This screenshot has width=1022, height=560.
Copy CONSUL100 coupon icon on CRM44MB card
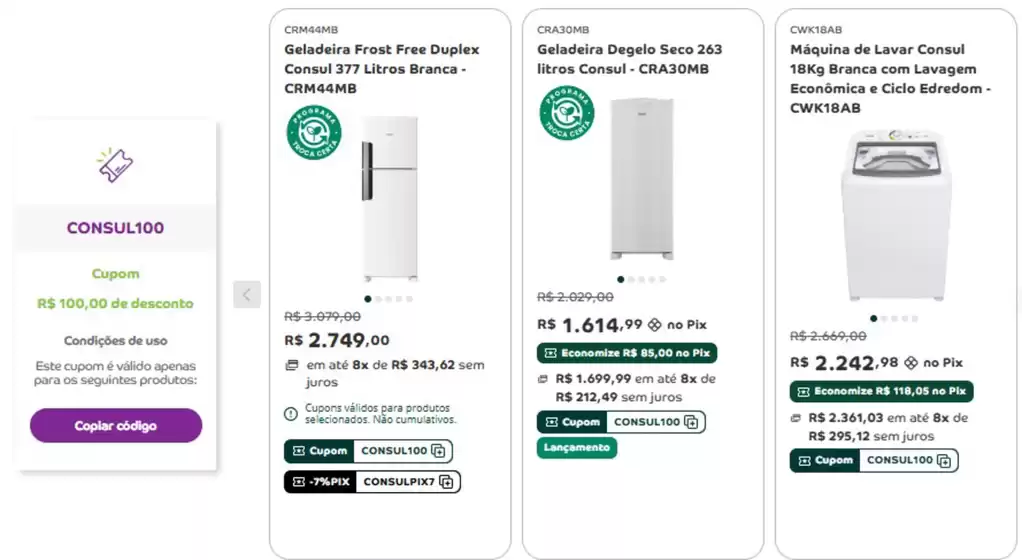(439, 451)
